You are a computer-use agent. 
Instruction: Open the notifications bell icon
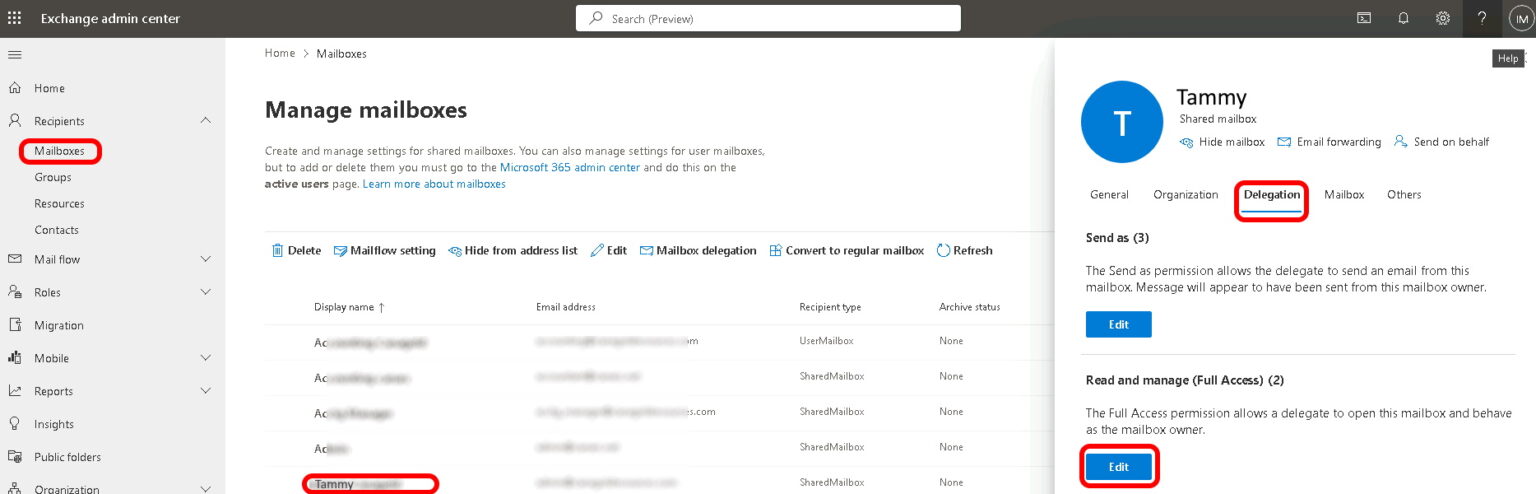pyautogui.click(x=1403, y=18)
